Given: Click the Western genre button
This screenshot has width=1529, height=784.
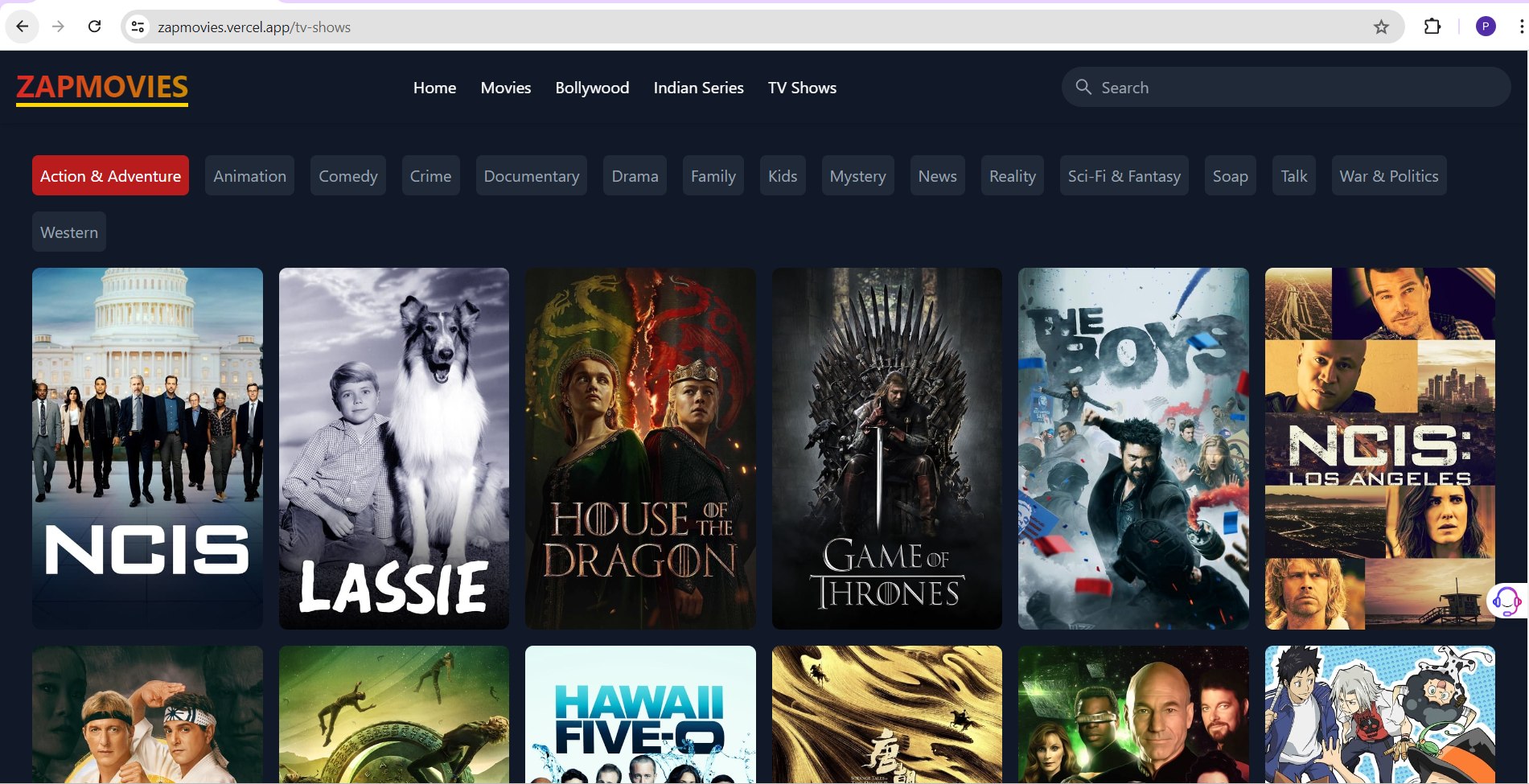Looking at the screenshot, I should 68,232.
